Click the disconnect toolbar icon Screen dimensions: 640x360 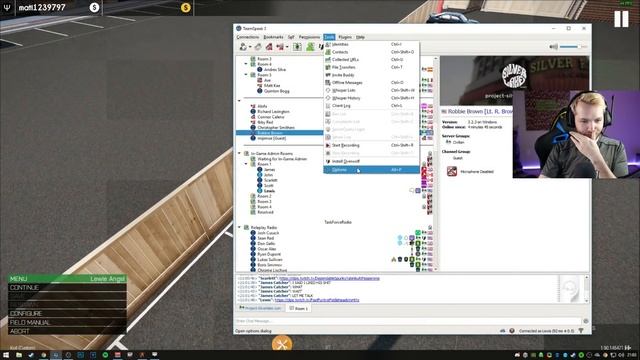click(258, 47)
